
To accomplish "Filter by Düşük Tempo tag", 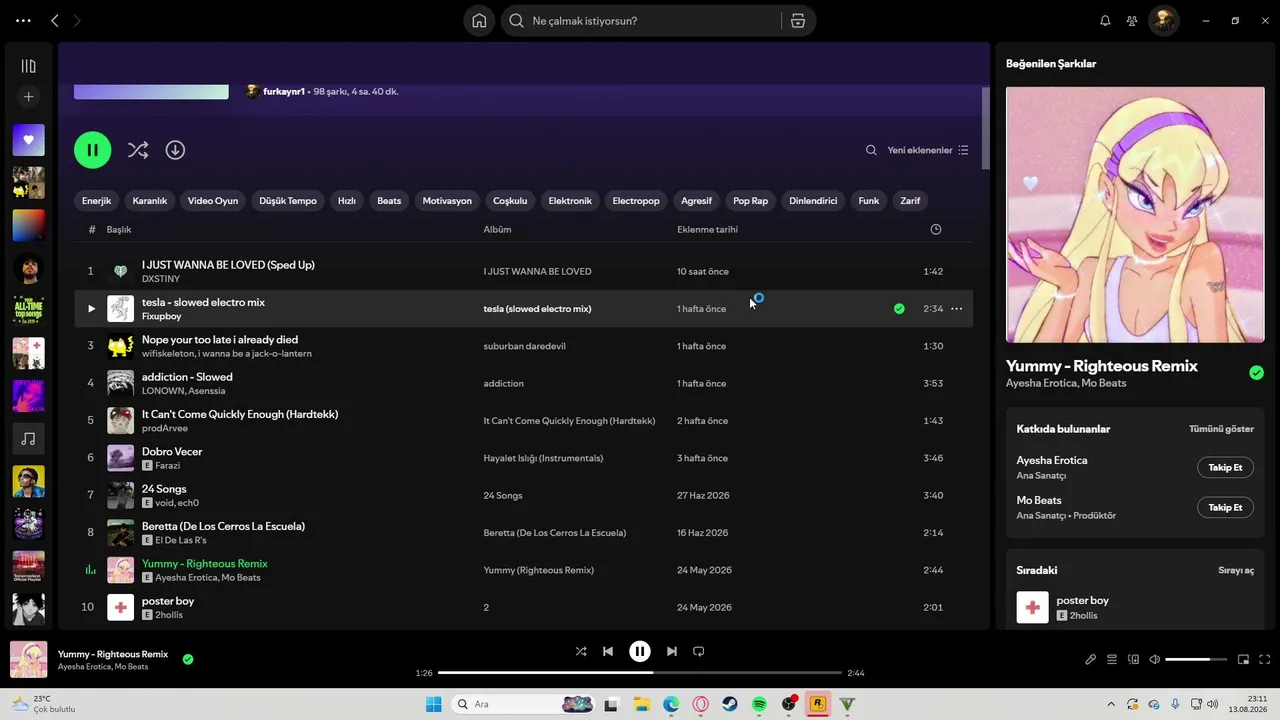I will (x=288, y=201).
